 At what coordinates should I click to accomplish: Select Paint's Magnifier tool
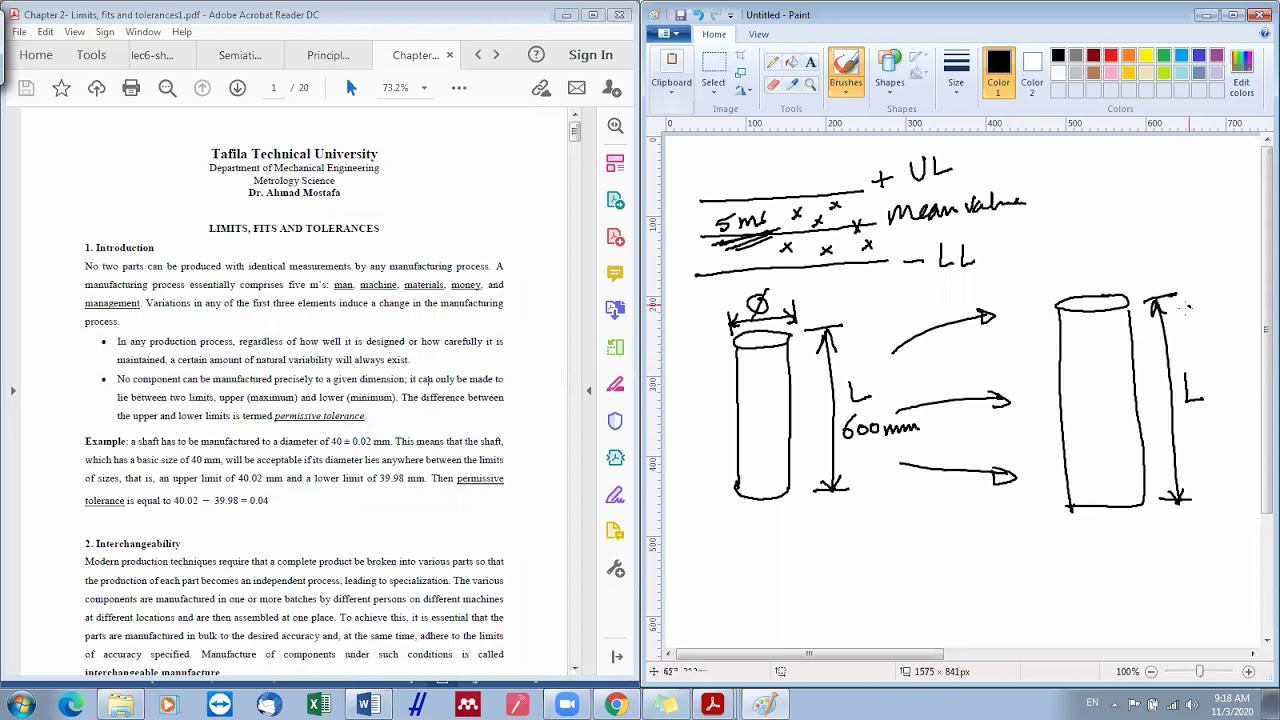tap(811, 84)
